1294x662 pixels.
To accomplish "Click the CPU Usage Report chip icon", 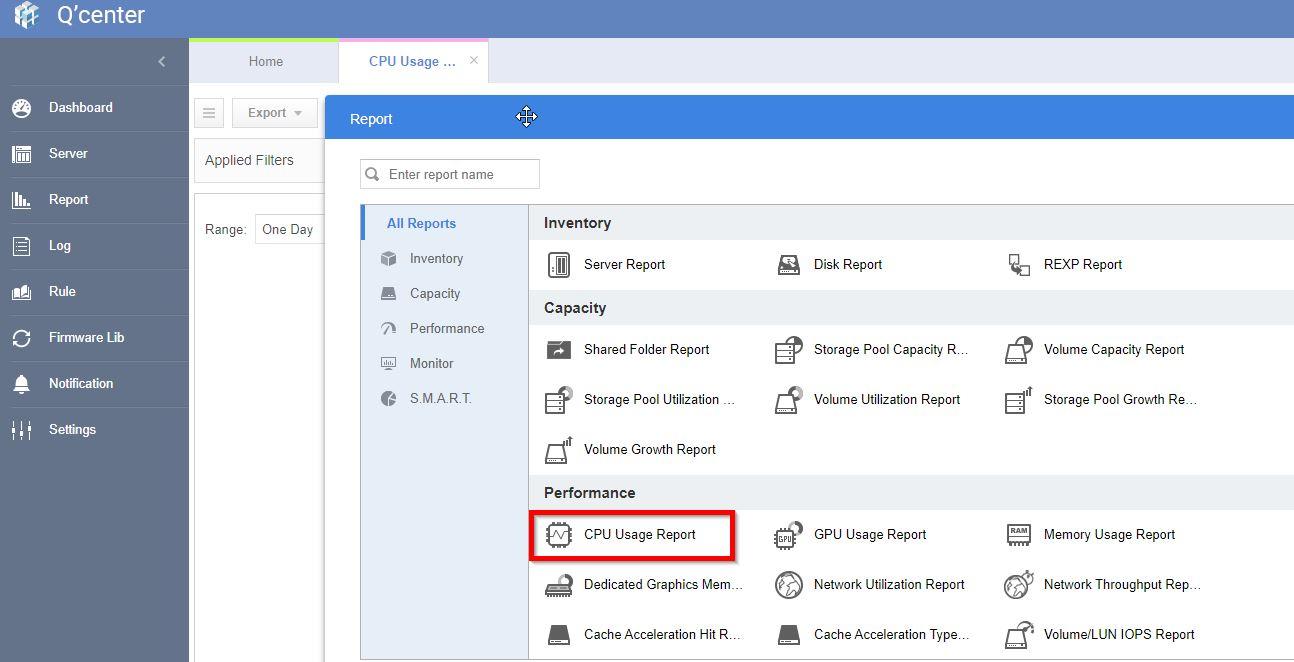I will point(559,535).
